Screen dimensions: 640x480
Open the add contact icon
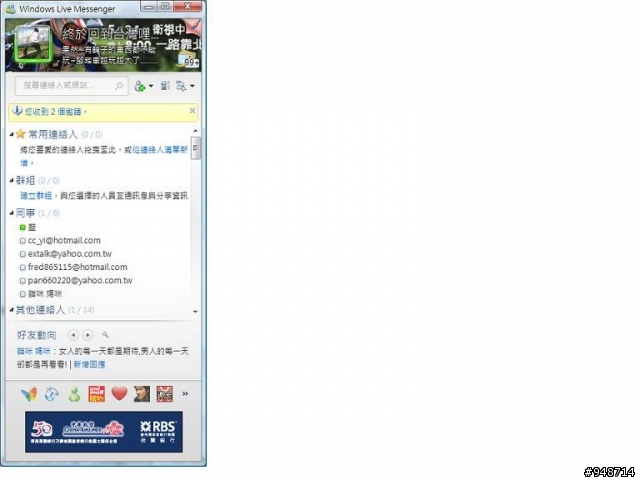pyautogui.click(x=140, y=86)
